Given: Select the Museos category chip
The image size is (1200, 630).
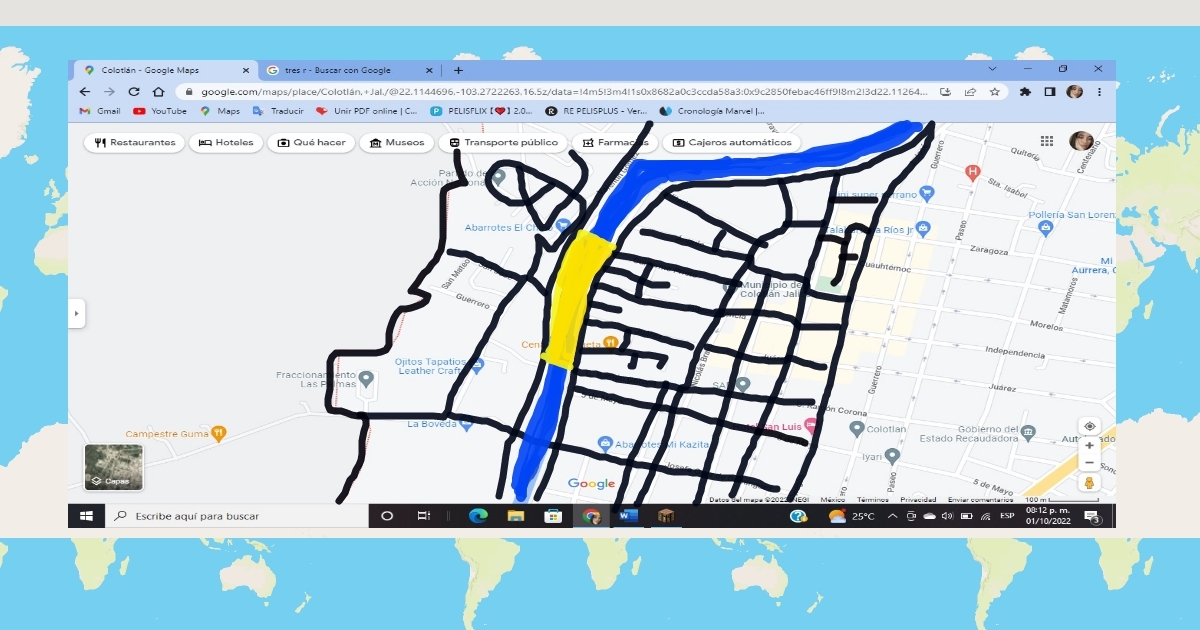Looking at the screenshot, I should pos(397,143).
